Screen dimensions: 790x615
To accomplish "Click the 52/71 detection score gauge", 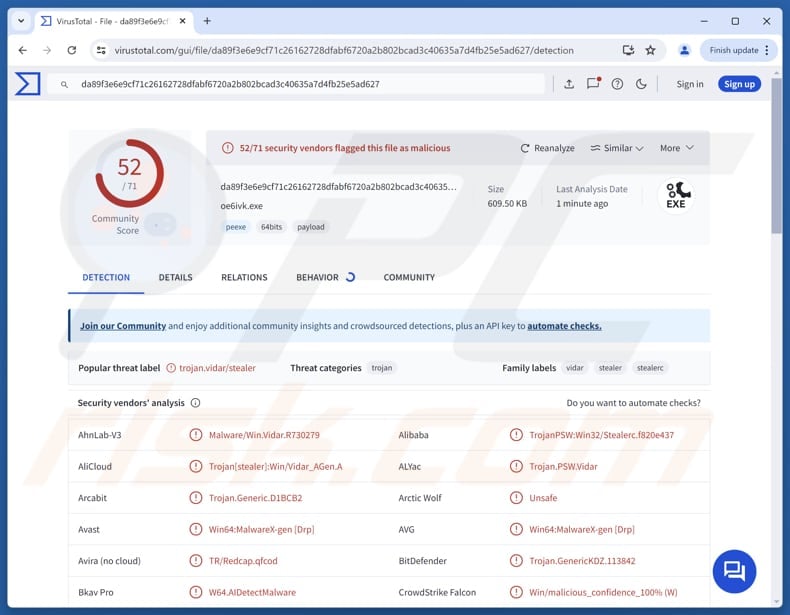I will pos(129,173).
